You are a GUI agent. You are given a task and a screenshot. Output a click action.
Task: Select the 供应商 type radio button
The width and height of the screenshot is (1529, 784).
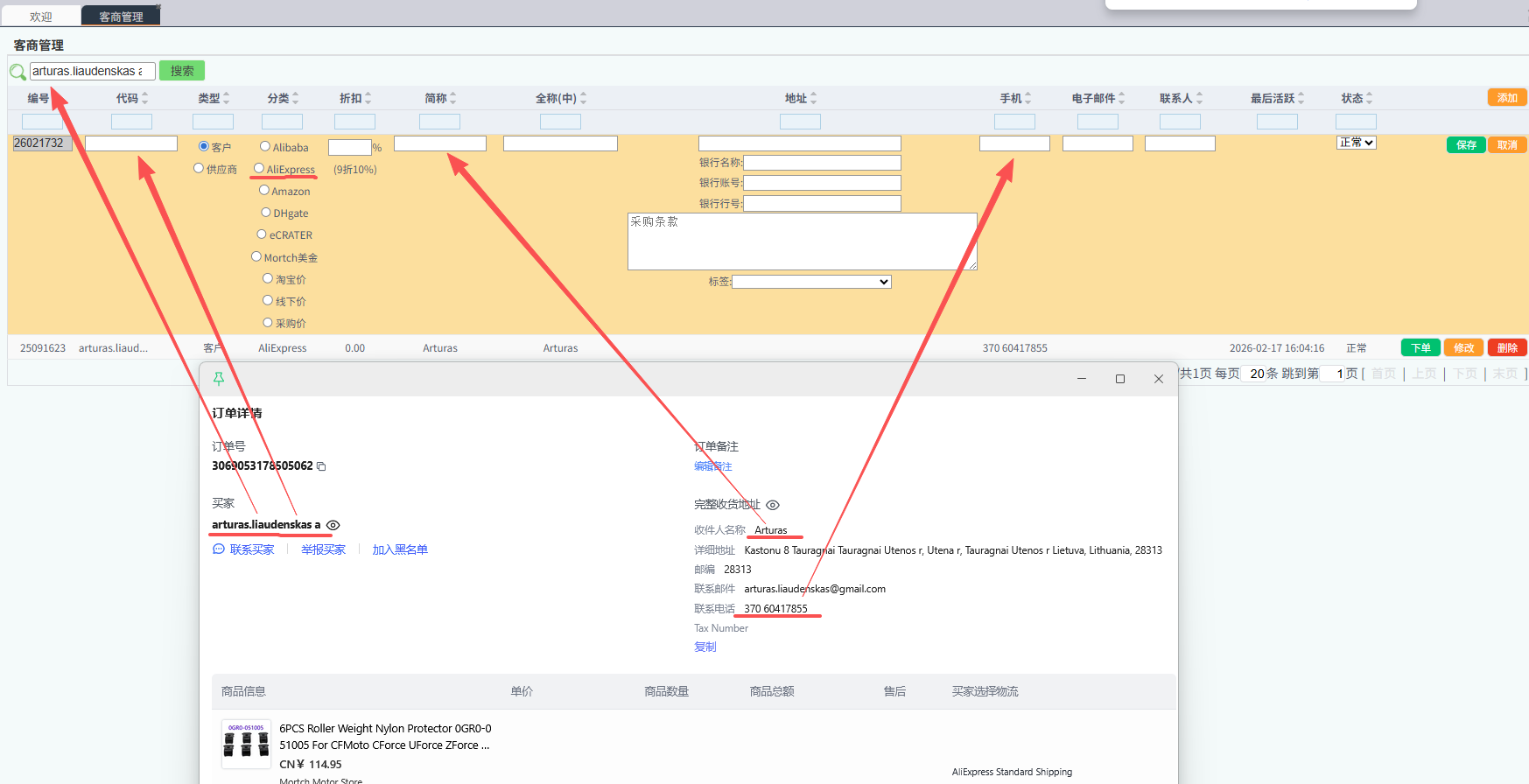(x=199, y=168)
